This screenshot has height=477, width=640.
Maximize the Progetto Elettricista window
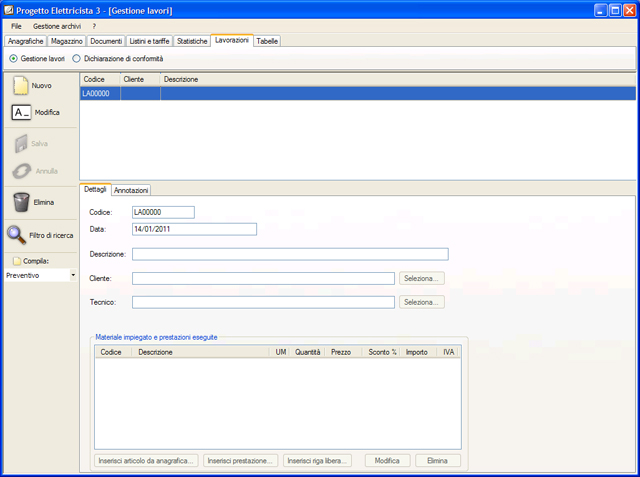pyautogui.click(x=615, y=10)
